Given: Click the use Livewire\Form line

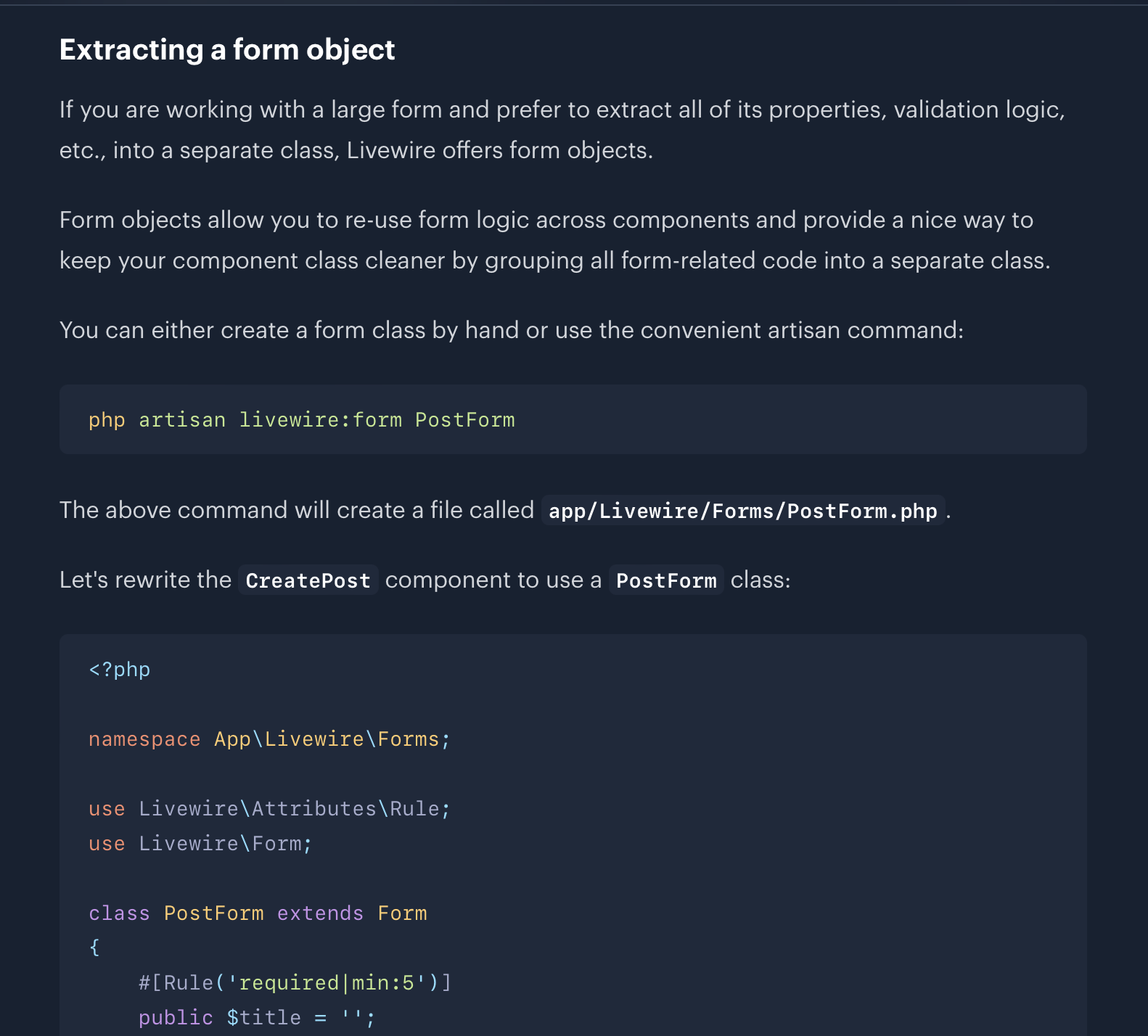Looking at the screenshot, I should click(200, 844).
